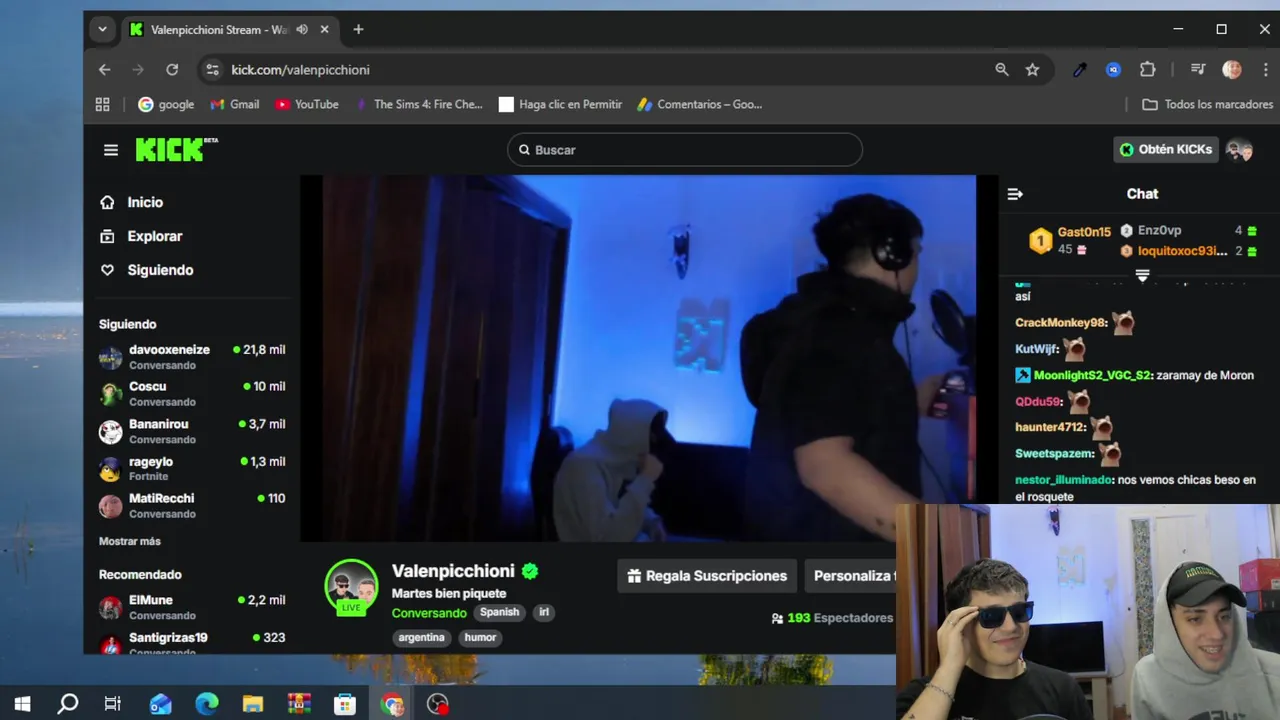This screenshot has width=1280, height=720.
Task: Click the address bar URL
Action: coord(300,70)
